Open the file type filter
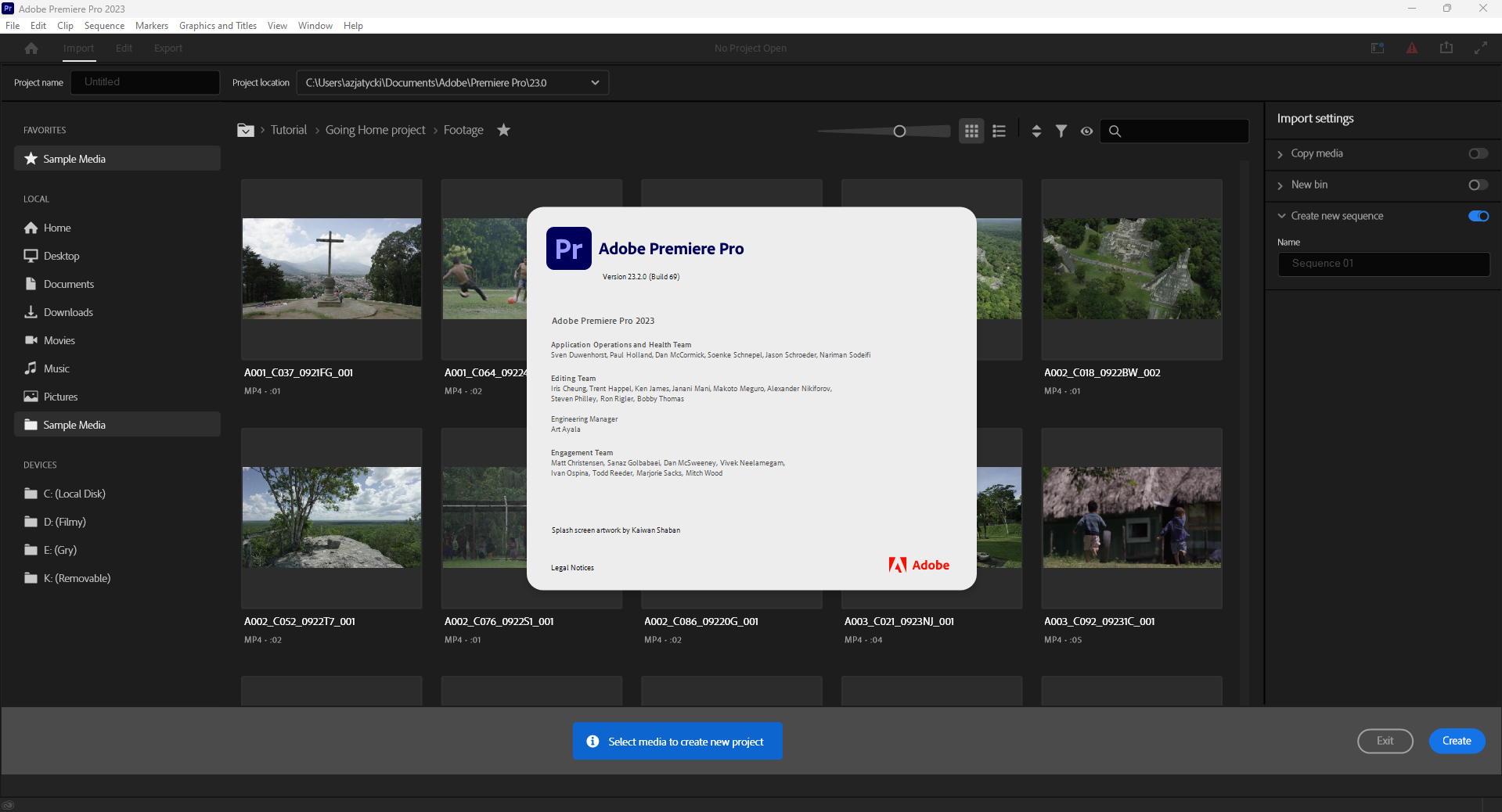 [1061, 131]
